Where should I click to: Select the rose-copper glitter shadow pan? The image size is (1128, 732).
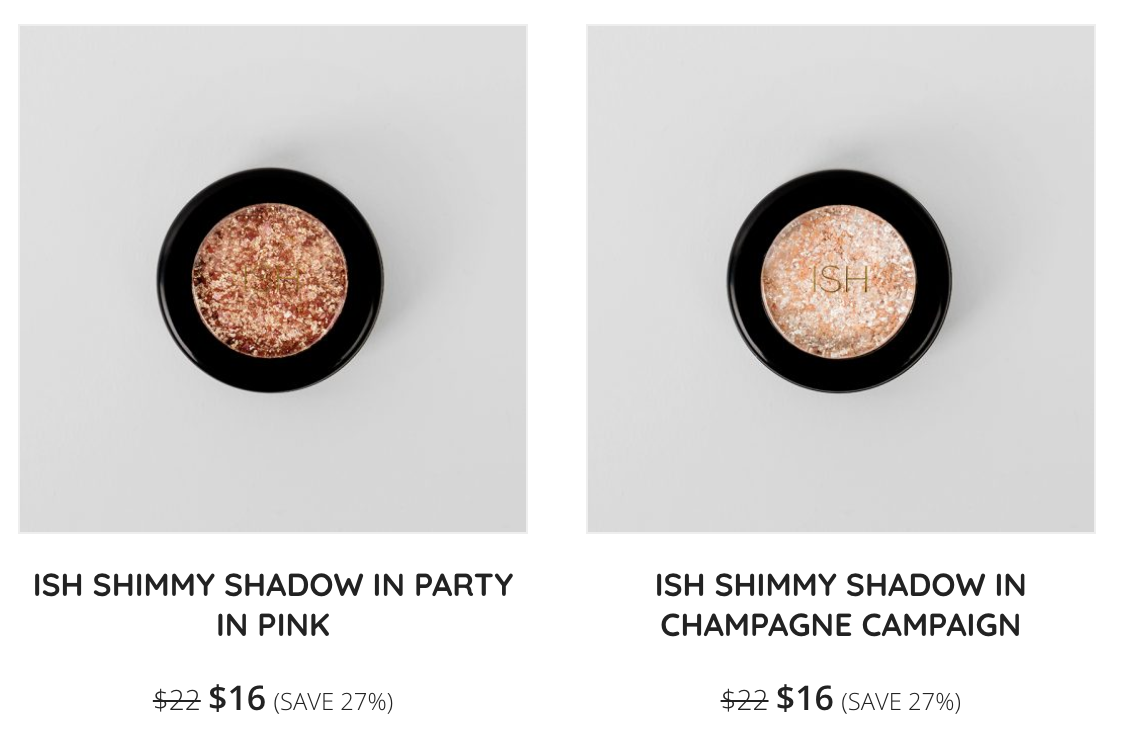pyautogui.click(x=270, y=280)
